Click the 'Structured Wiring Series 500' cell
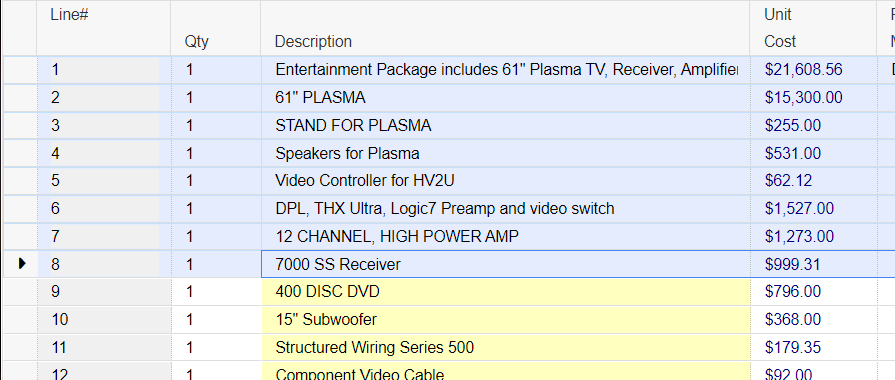The width and height of the screenshot is (895, 380). tap(505, 347)
